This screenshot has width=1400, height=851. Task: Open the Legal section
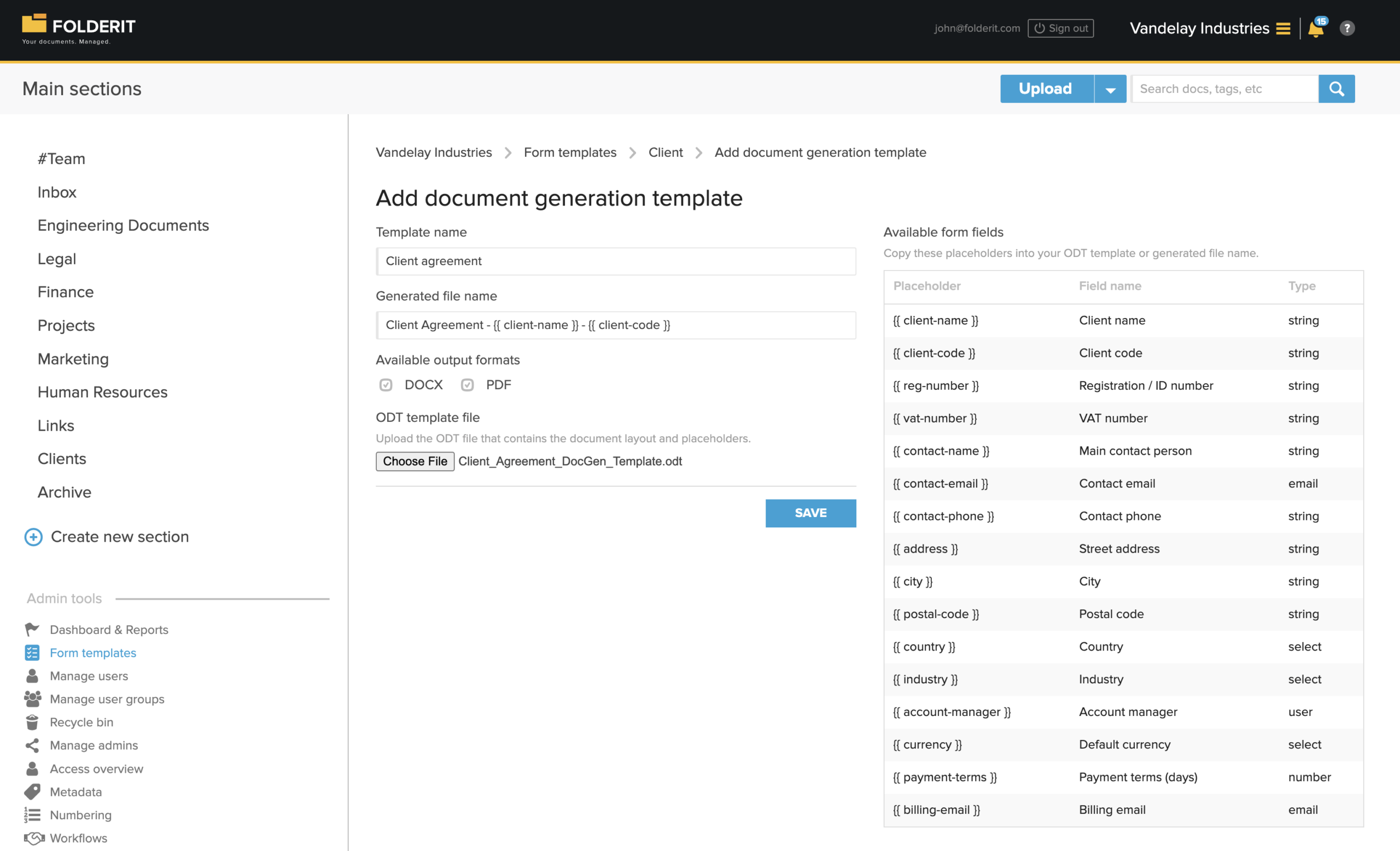57,259
